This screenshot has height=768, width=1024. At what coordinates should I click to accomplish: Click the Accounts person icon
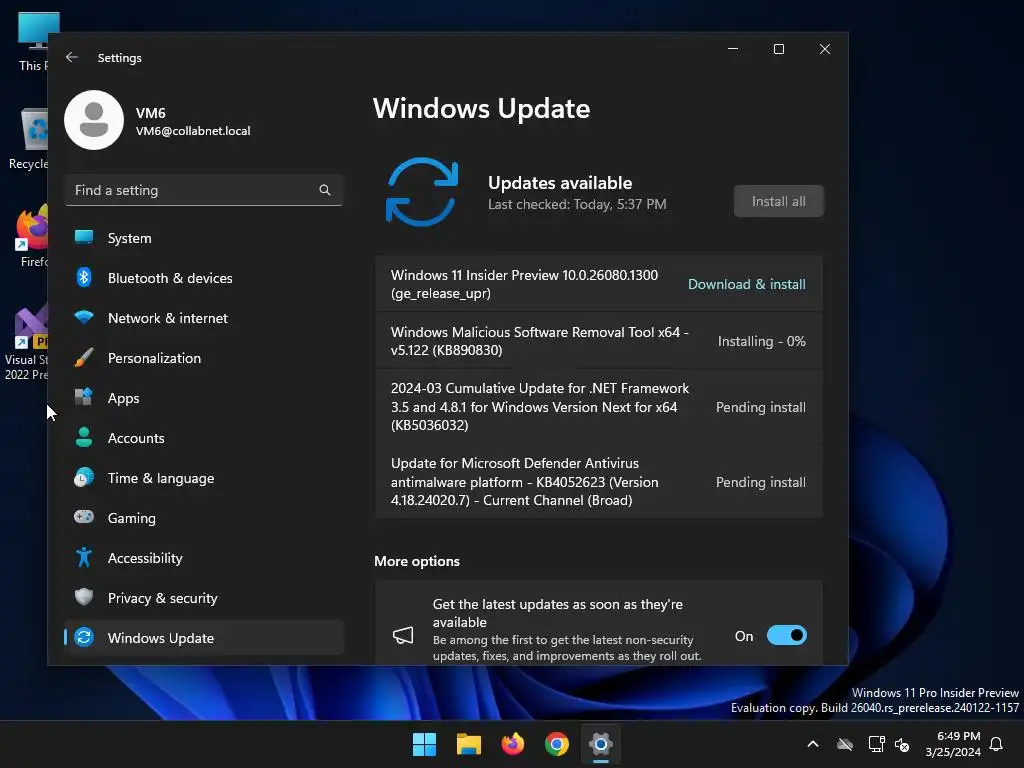tap(84, 438)
